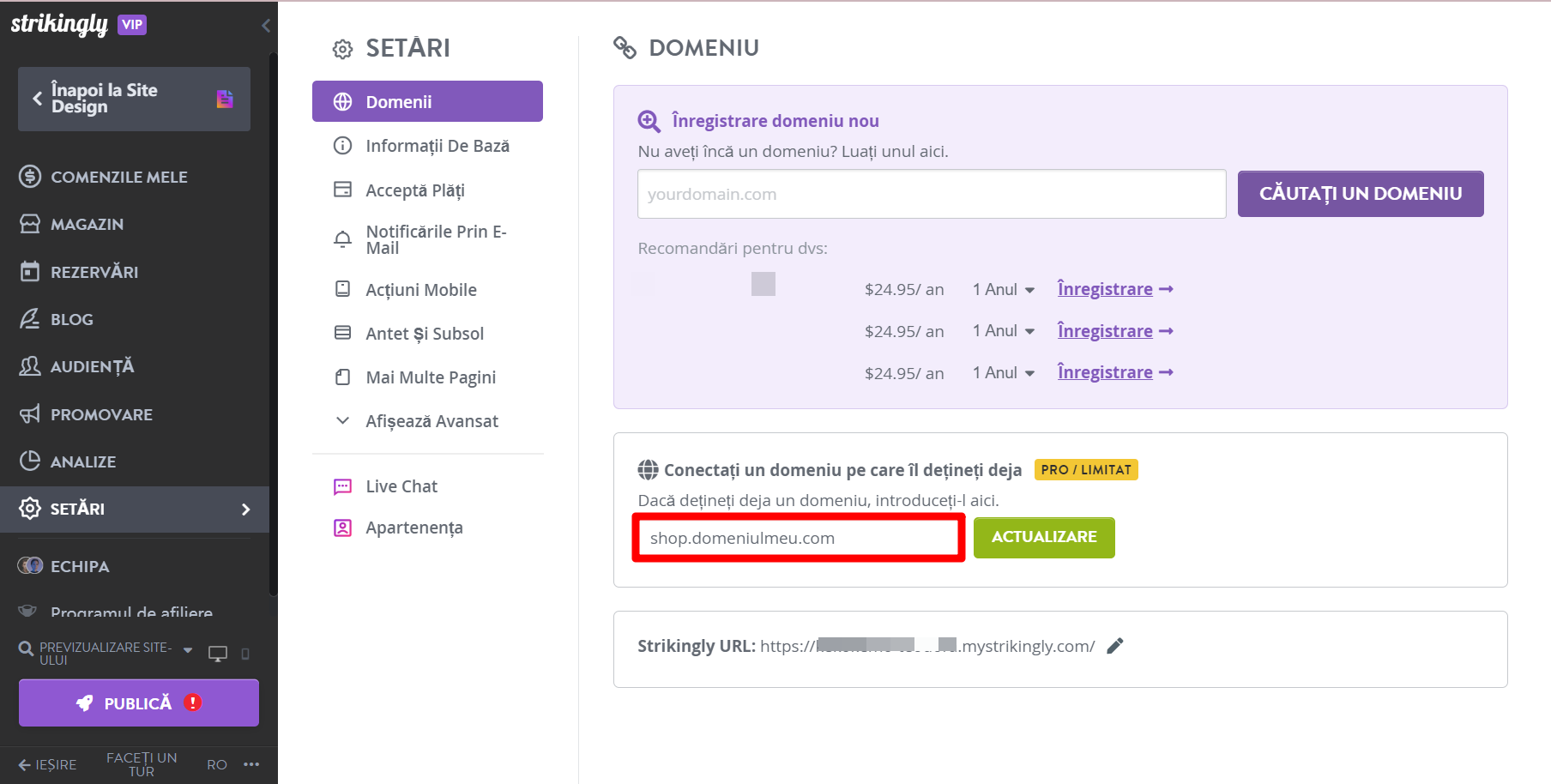This screenshot has height=784, width=1551.
Task: Click the Rezervări calendar icon
Action: point(30,272)
